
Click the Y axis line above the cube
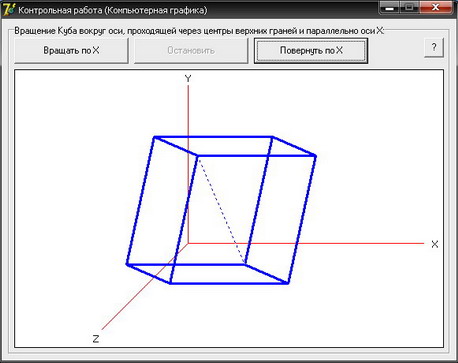[x=188, y=111]
